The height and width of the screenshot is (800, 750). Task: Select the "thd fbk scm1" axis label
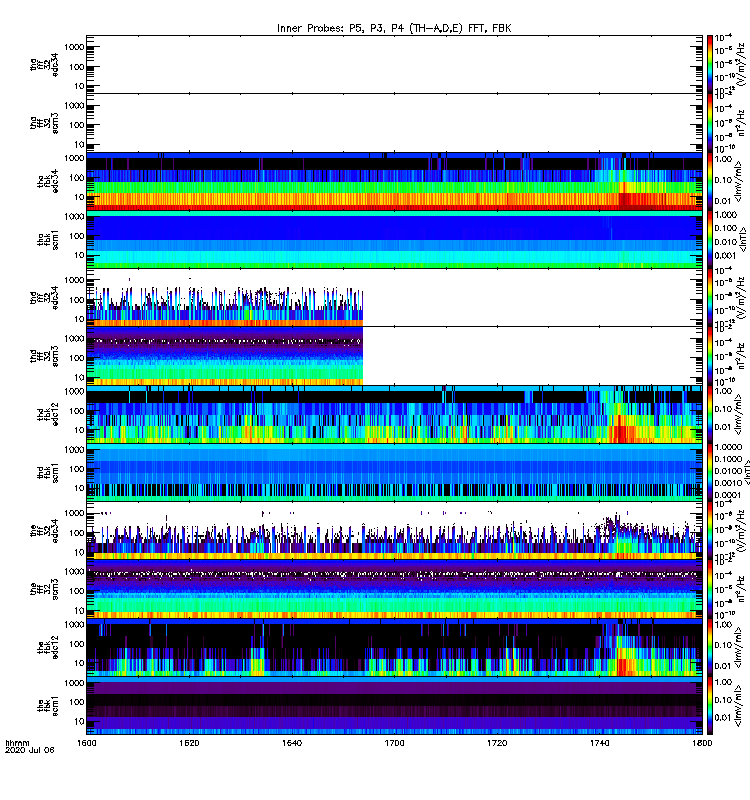48,473
